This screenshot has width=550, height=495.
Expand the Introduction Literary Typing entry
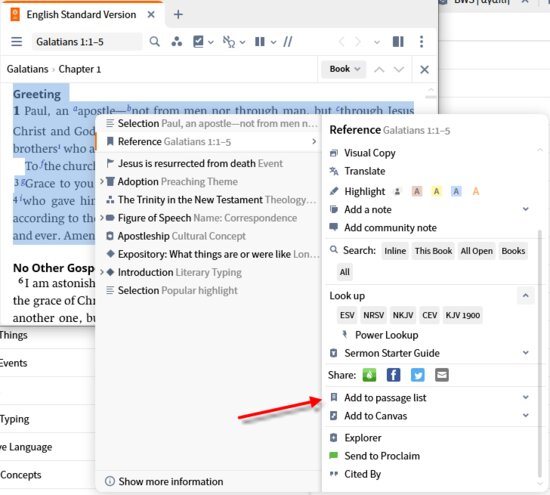[102, 273]
